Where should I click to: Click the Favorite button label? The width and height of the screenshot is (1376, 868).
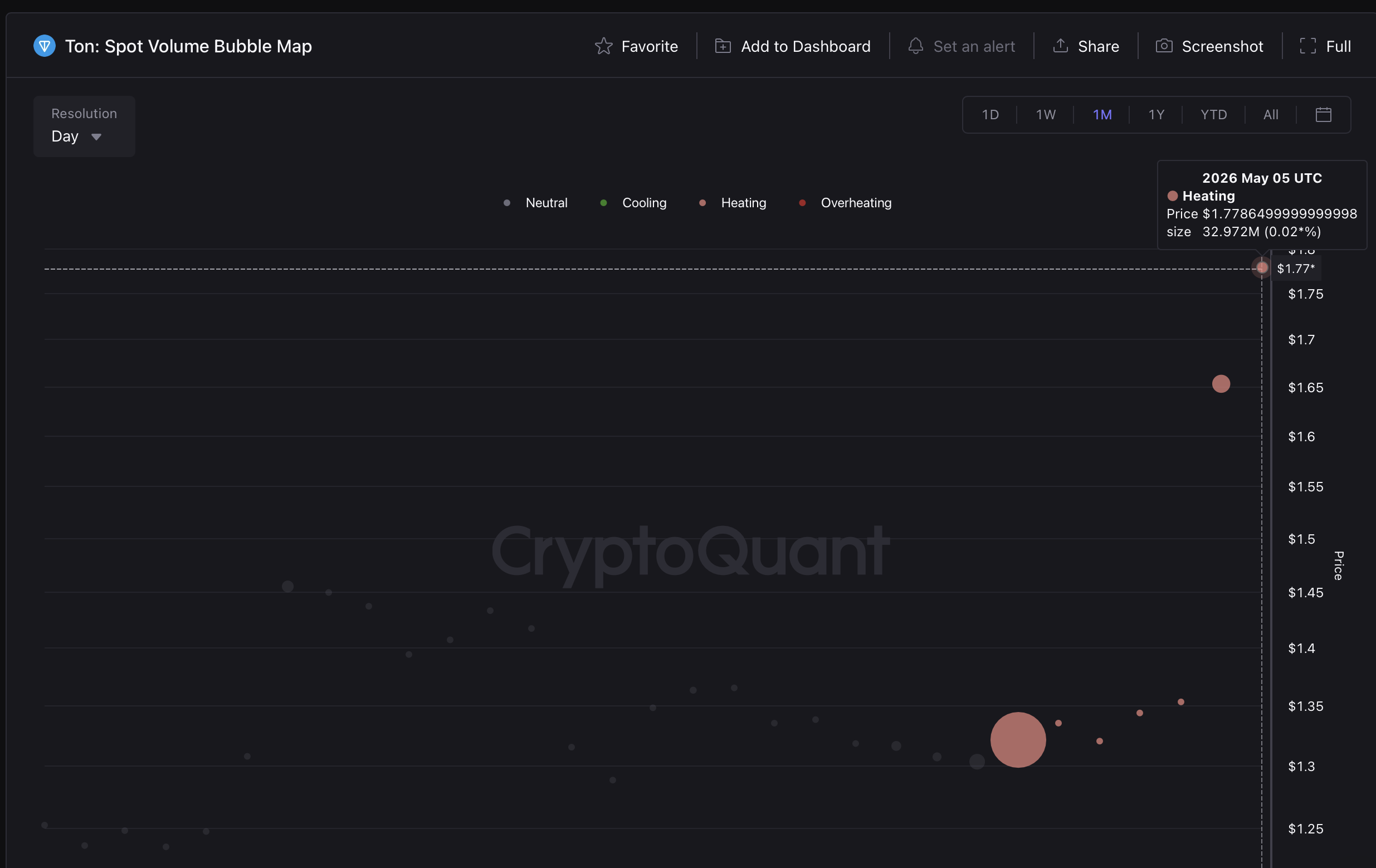[650, 46]
